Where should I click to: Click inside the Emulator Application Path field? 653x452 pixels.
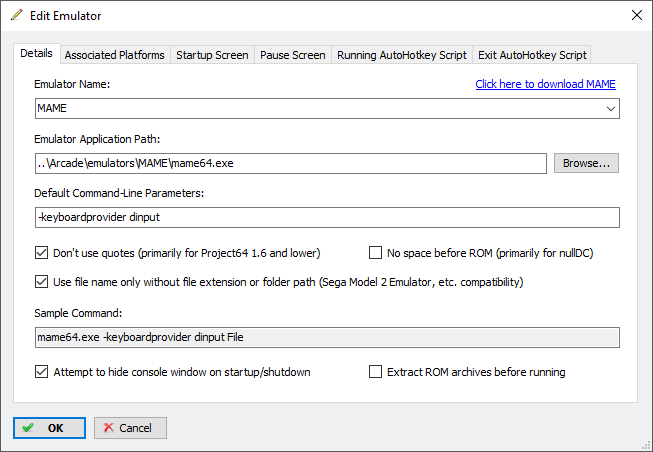click(291, 163)
